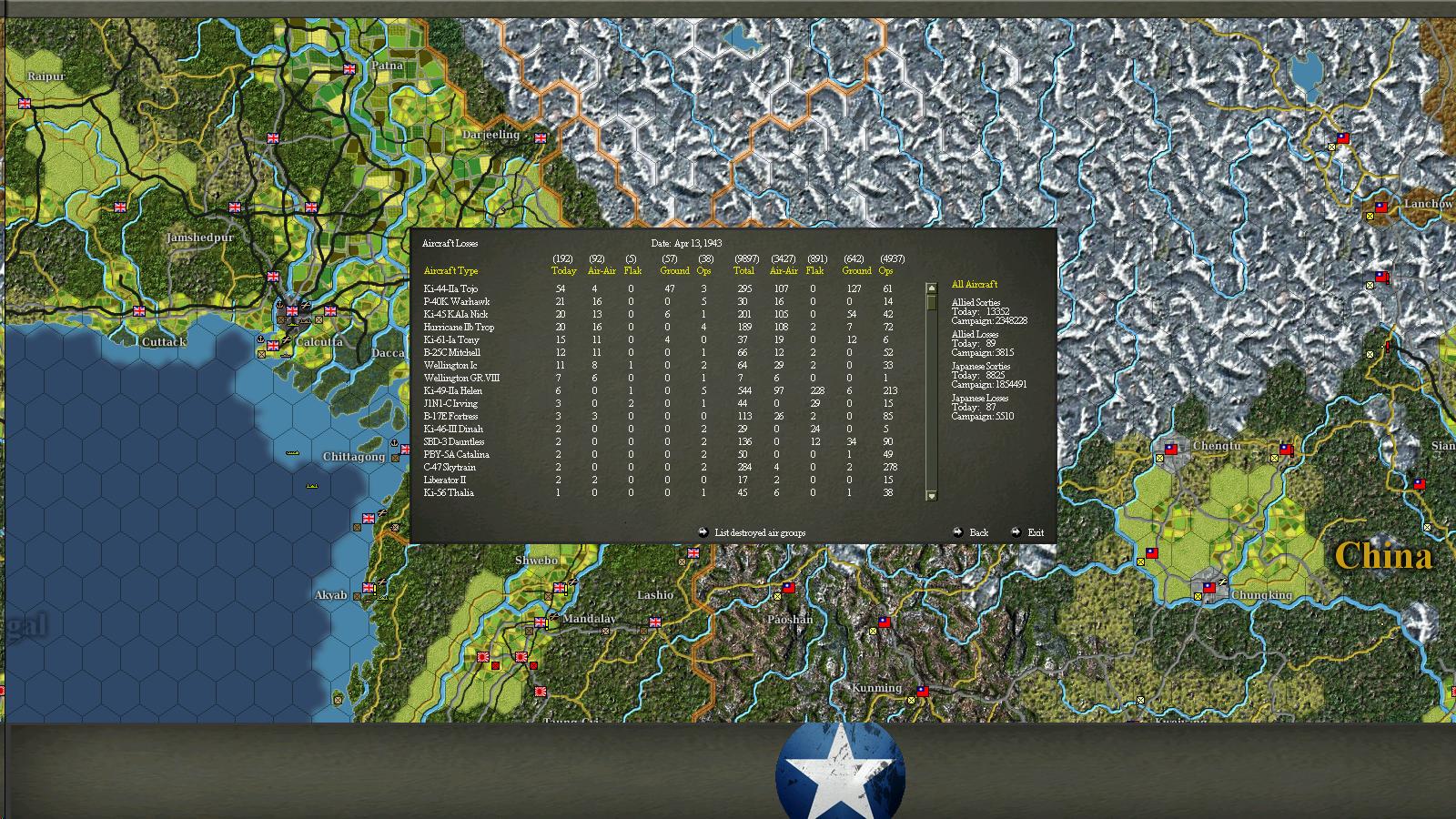Select the Chinese flag base at Chungking
1456x819 pixels.
tap(1209, 588)
